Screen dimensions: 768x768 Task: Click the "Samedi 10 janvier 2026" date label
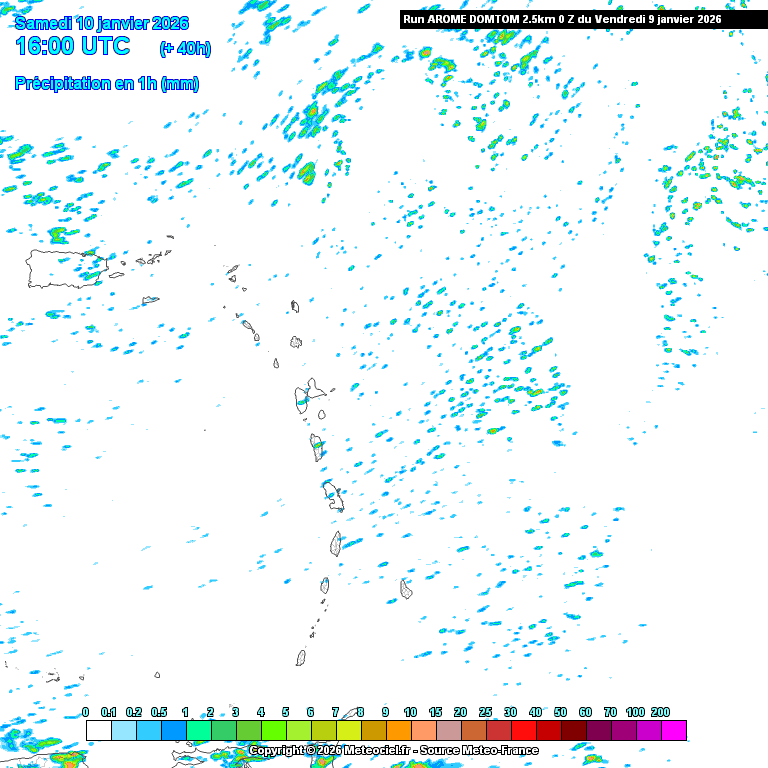pos(101,23)
